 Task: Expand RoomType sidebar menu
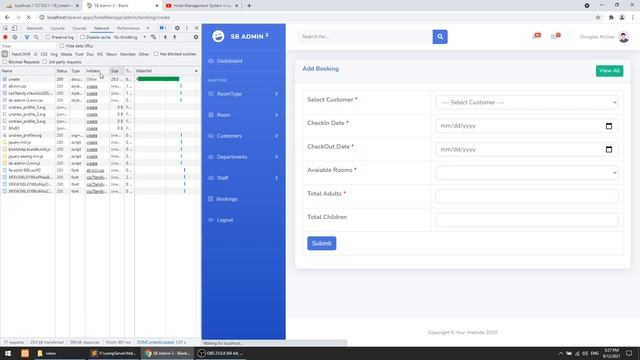[243, 94]
